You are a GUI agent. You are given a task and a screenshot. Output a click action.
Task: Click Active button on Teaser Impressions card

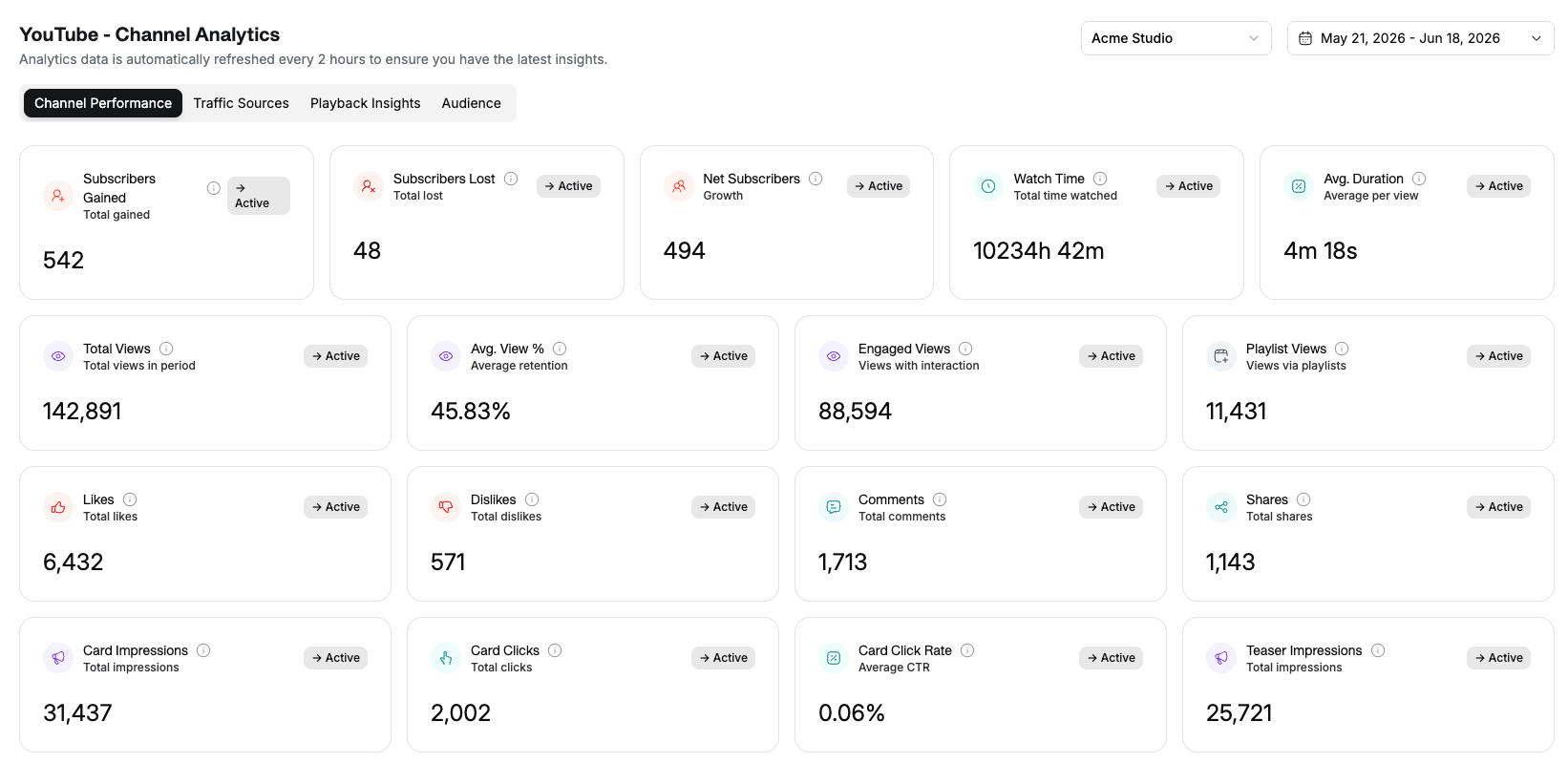point(1498,658)
